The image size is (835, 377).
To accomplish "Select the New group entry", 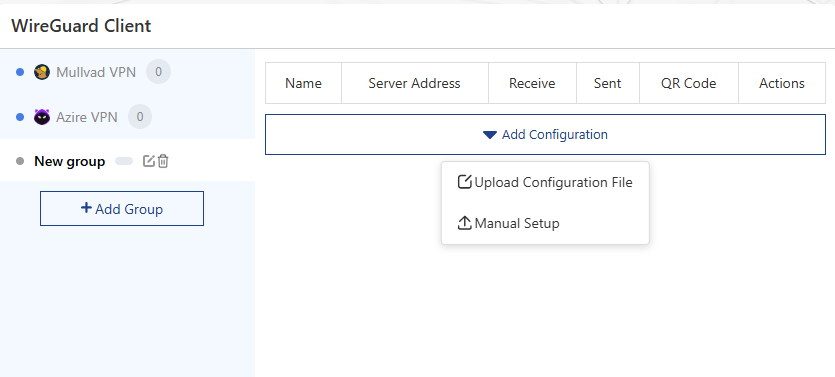I will pyautogui.click(x=127, y=161).
